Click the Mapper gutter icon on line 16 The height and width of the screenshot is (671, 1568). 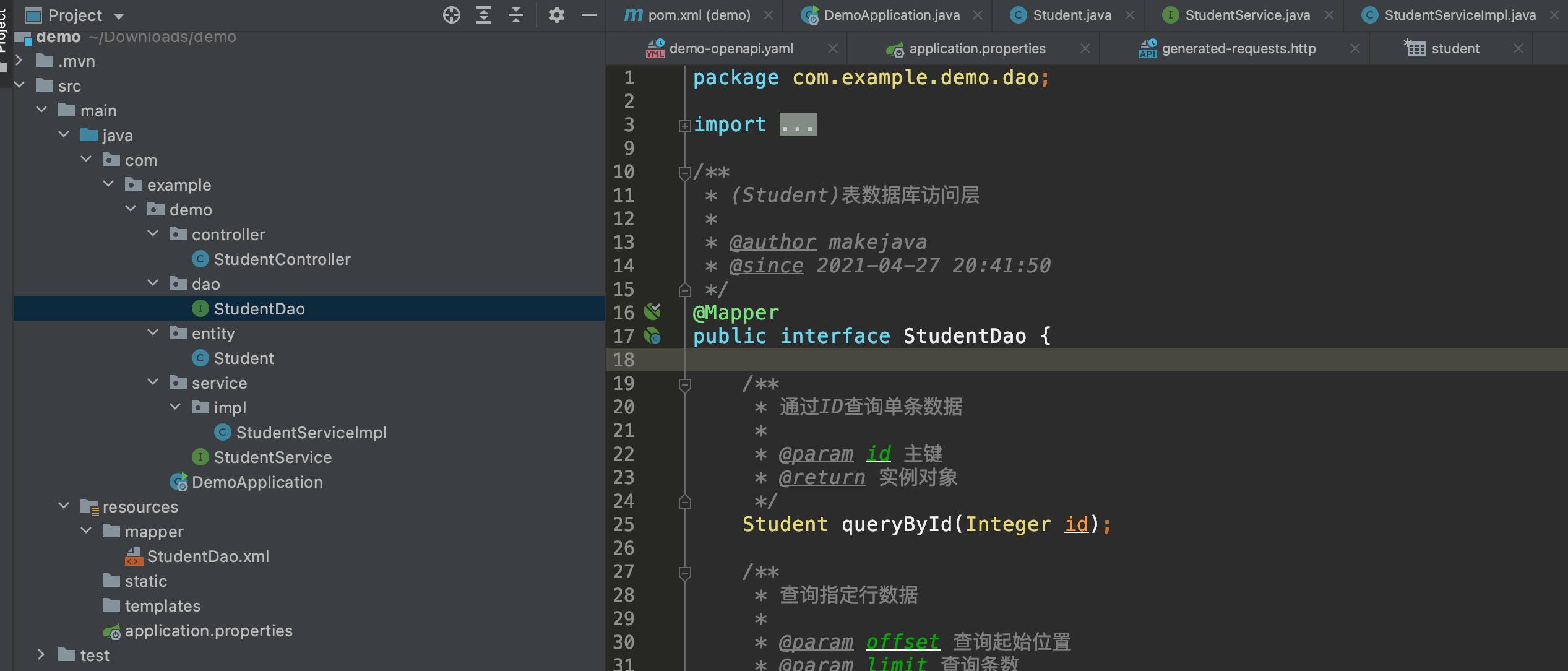[x=652, y=312]
